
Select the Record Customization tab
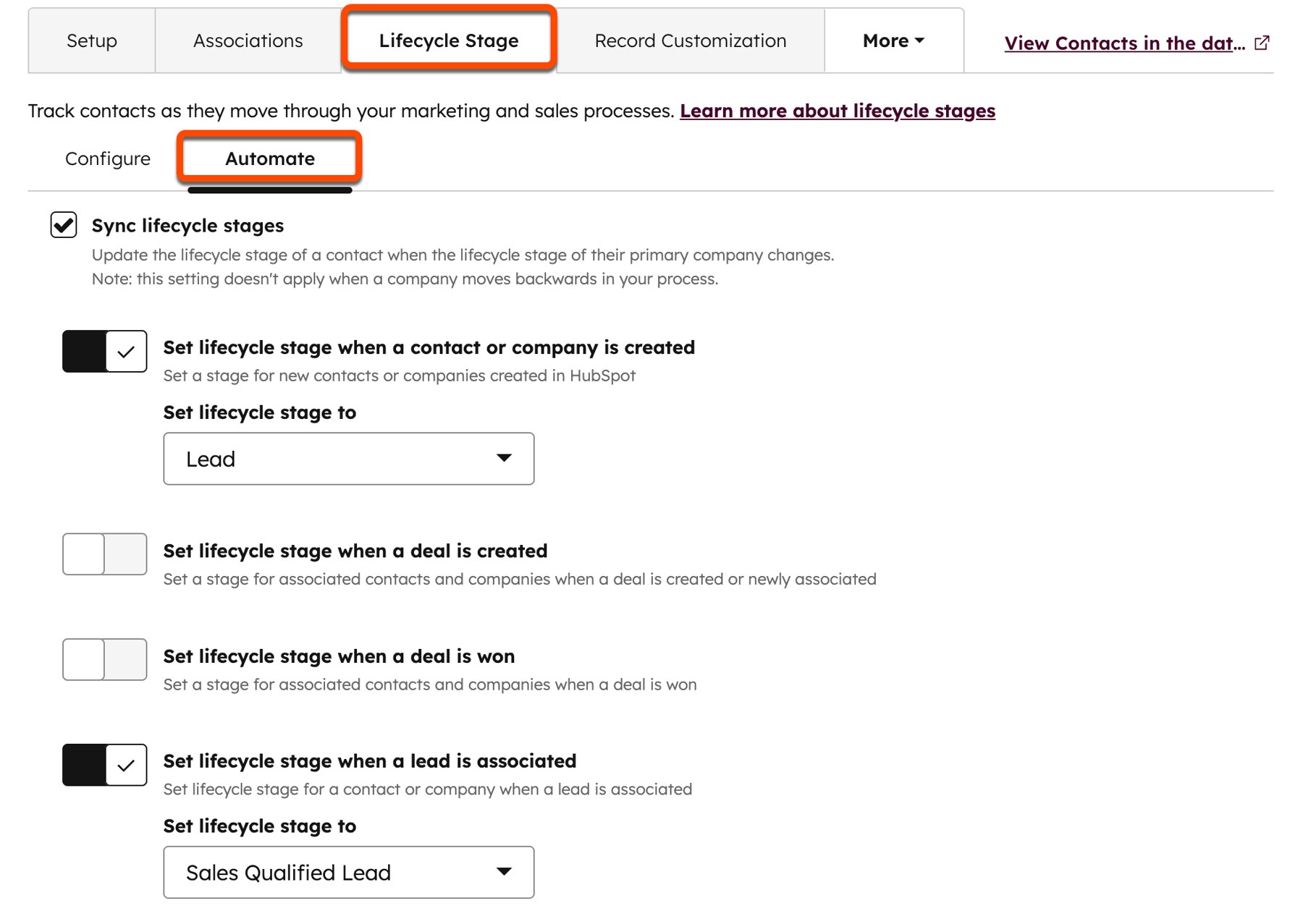(x=689, y=41)
